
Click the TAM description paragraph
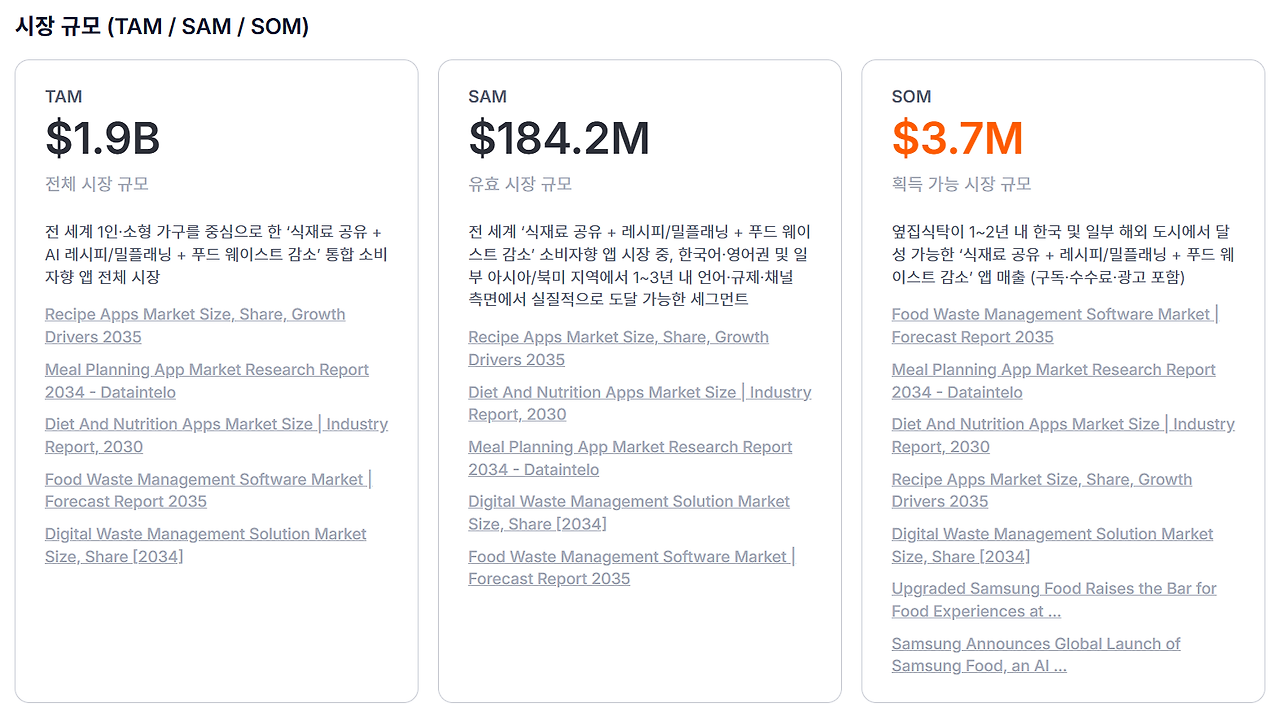(216, 254)
